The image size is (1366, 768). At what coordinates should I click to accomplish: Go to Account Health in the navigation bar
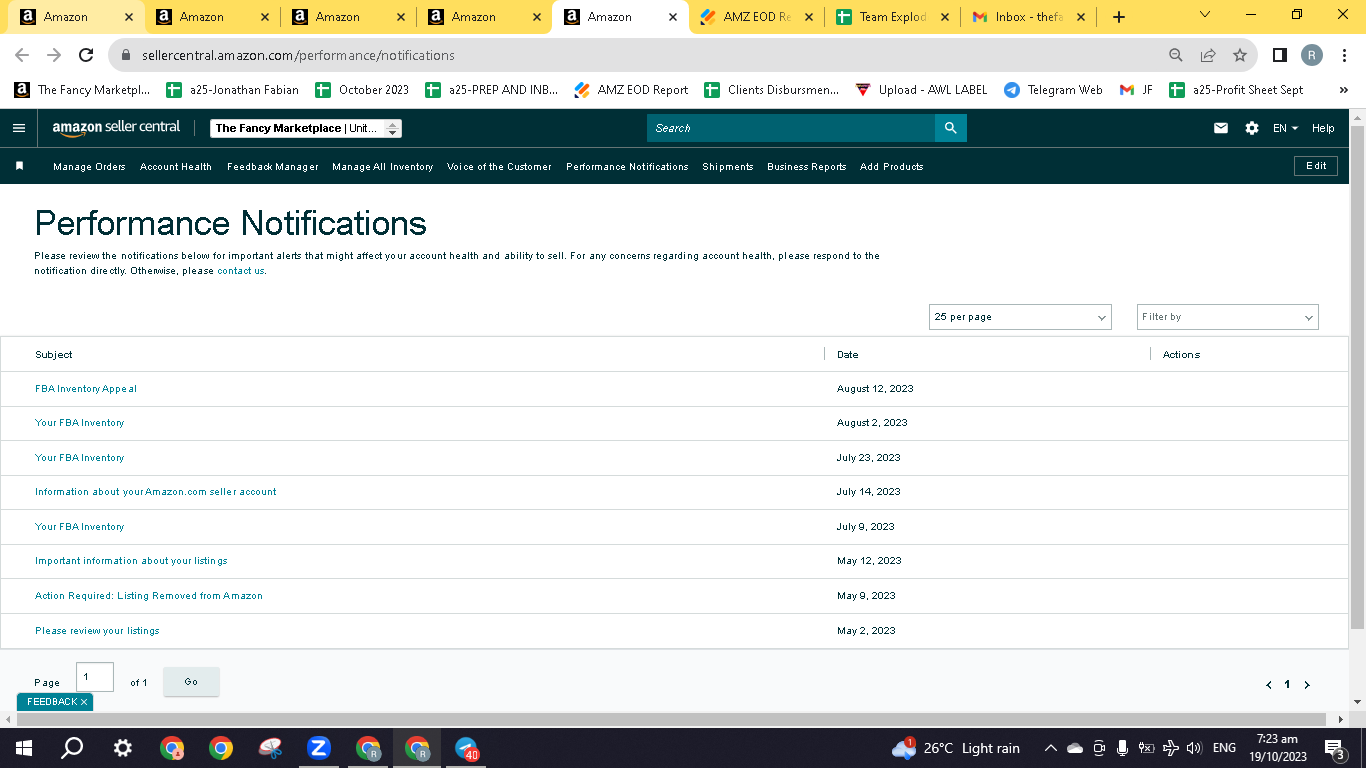point(176,167)
